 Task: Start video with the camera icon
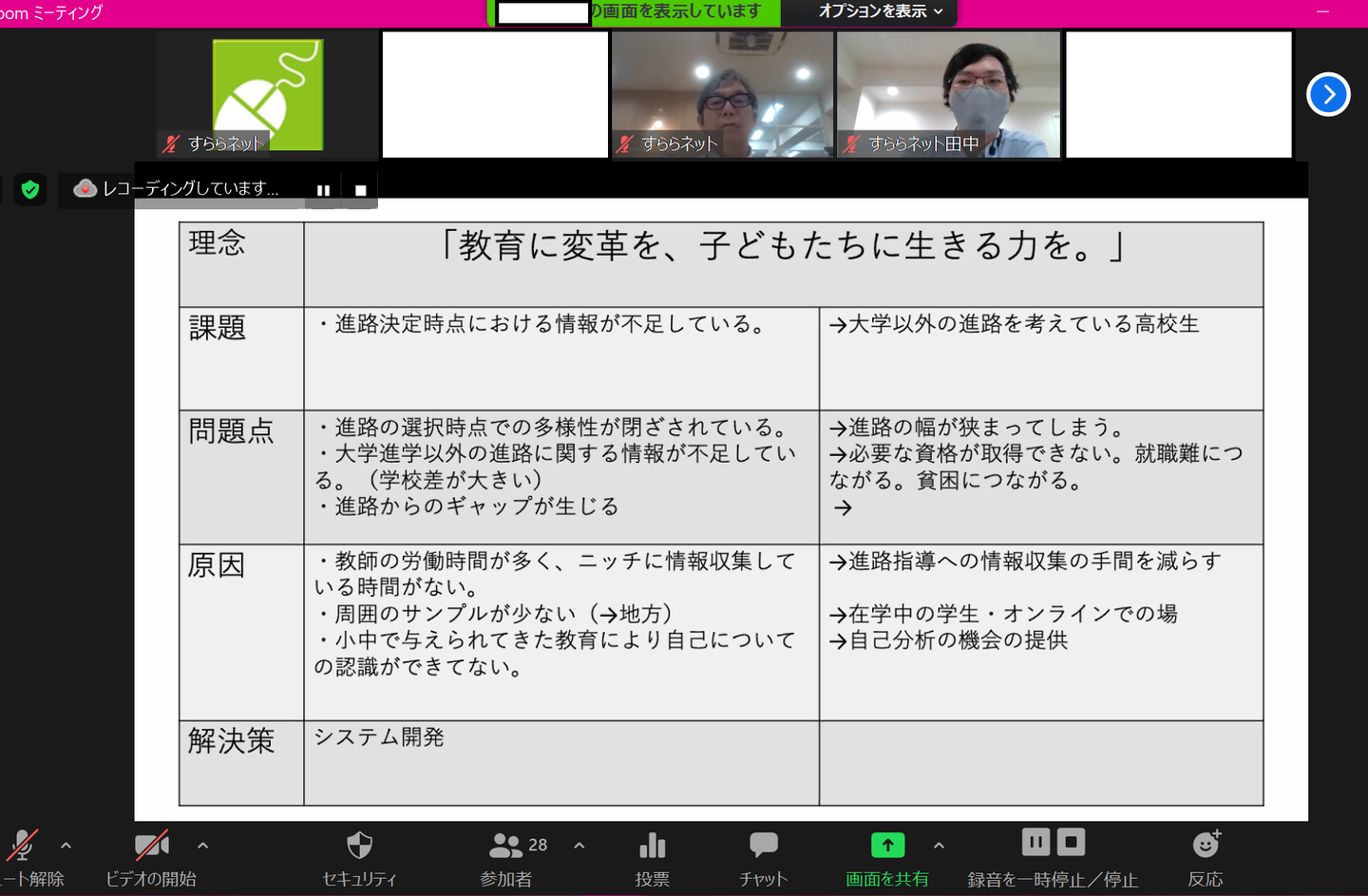[151, 845]
